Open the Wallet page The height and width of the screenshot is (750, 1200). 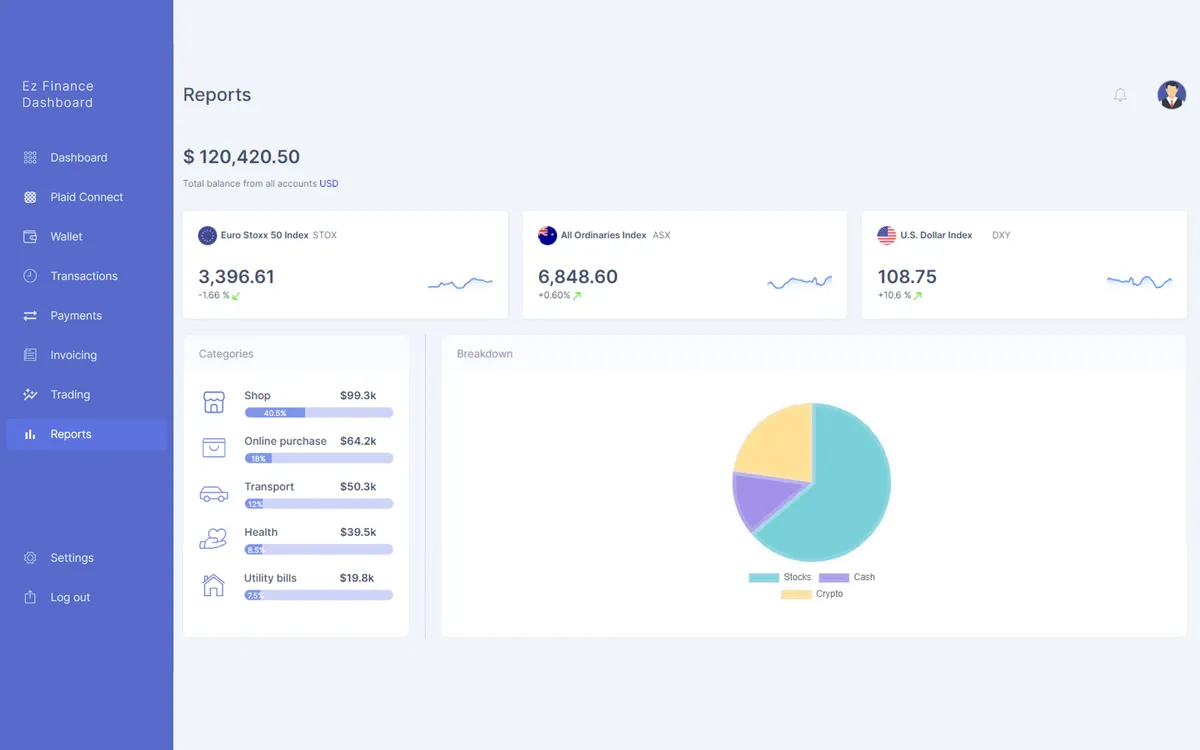(x=87, y=237)
